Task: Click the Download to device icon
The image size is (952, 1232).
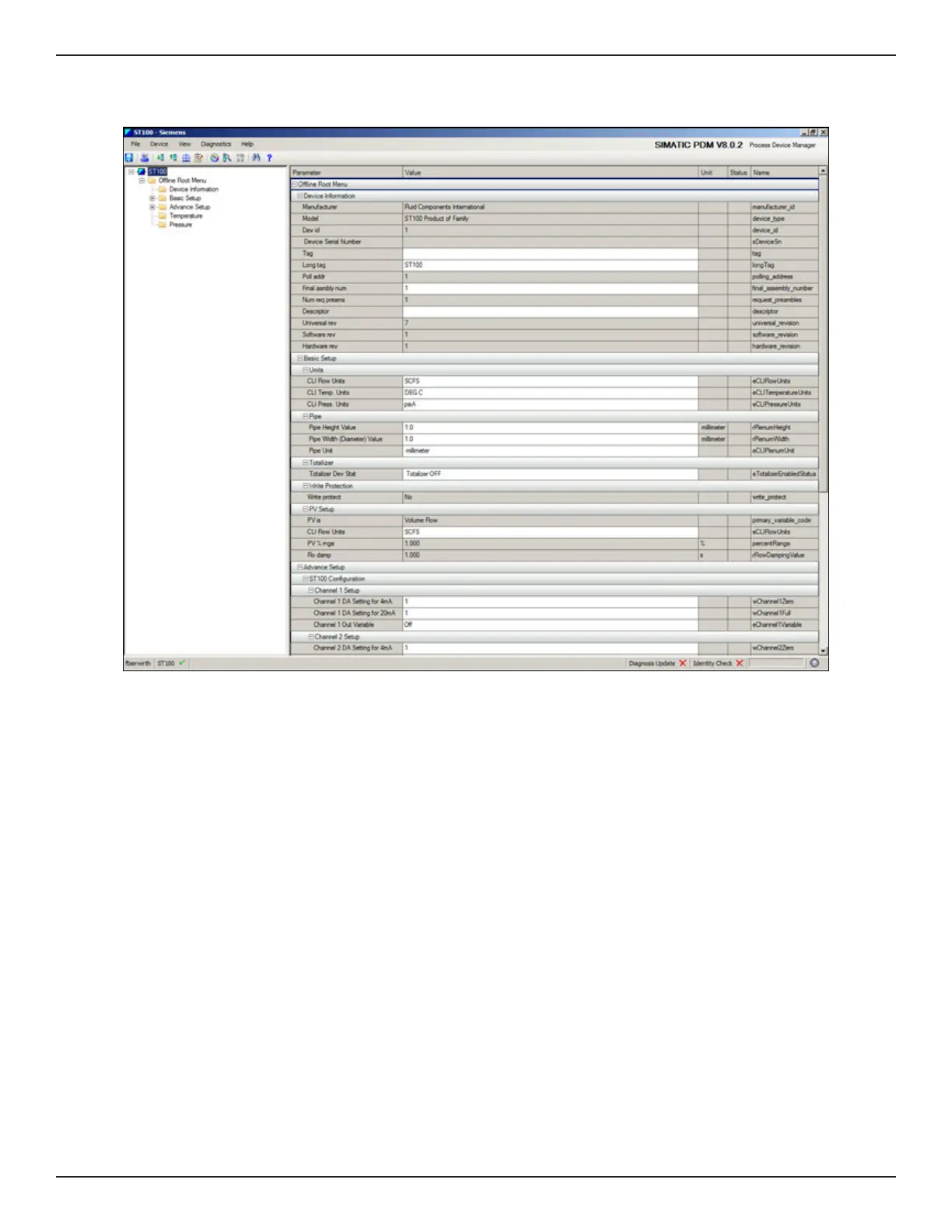Action: click(159, 157)
